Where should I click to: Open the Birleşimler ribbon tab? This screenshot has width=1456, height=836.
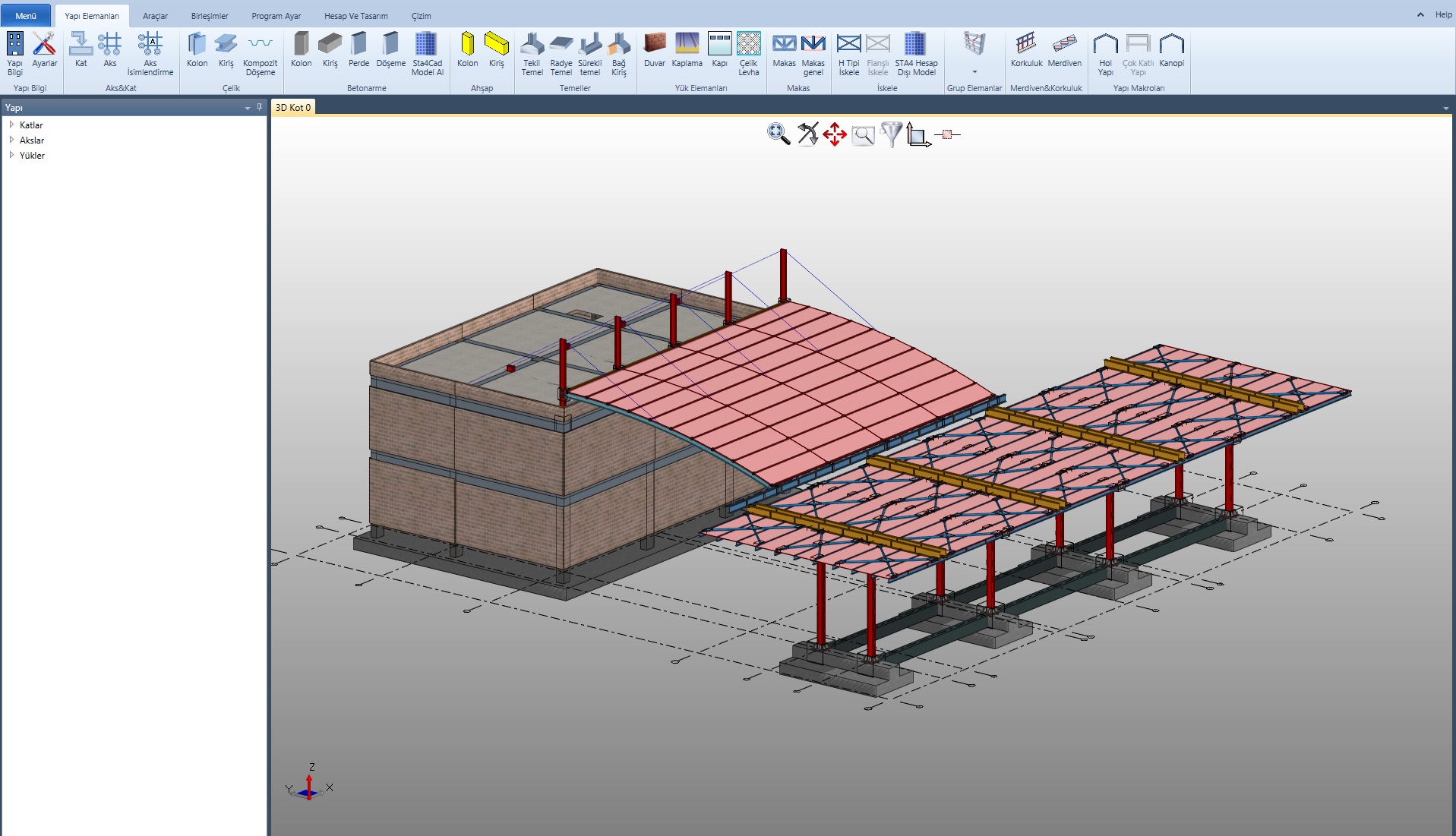click(x=210, y=16)
